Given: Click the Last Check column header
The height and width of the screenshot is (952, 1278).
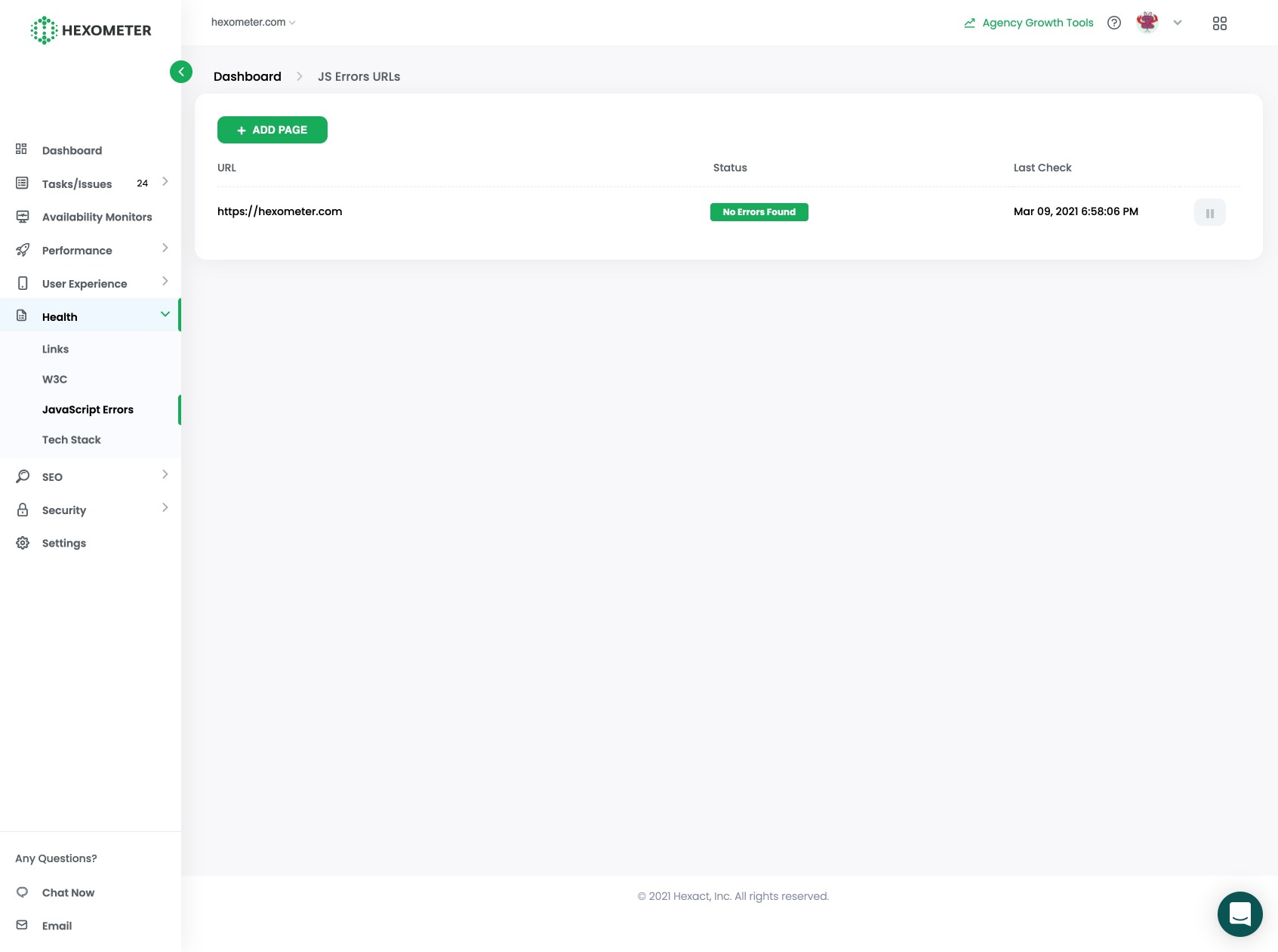Looking at the screenshot, I should click(1042, 168).
